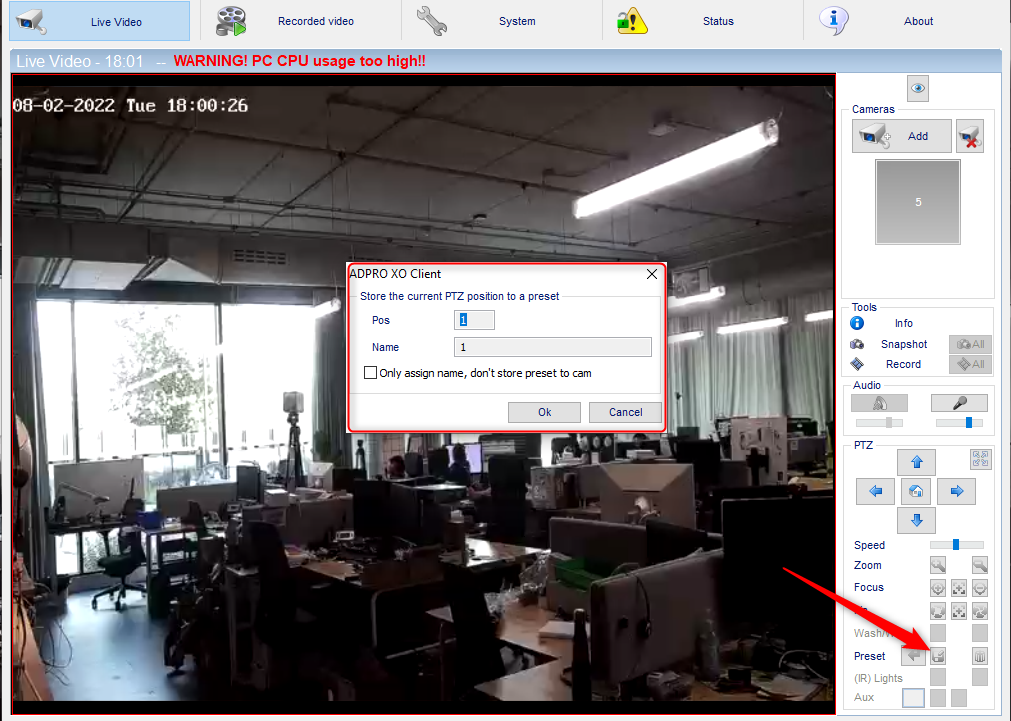Image resolution: width=1011 pixels, height=721 pixels.
Task: Toggle the speaker listen audio button
Action: (879, 403)
